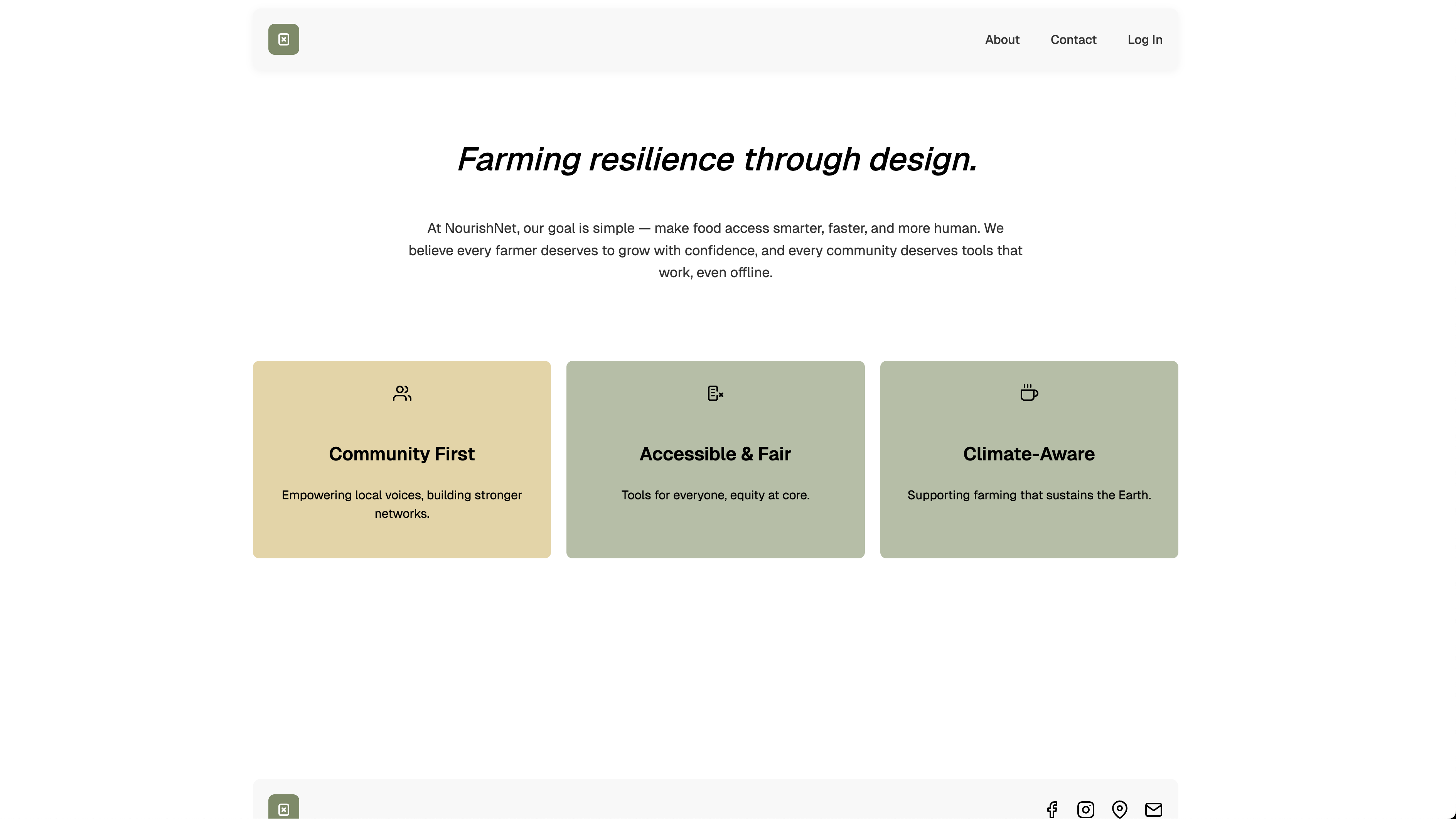Go to the About page

pos(1001,40)
